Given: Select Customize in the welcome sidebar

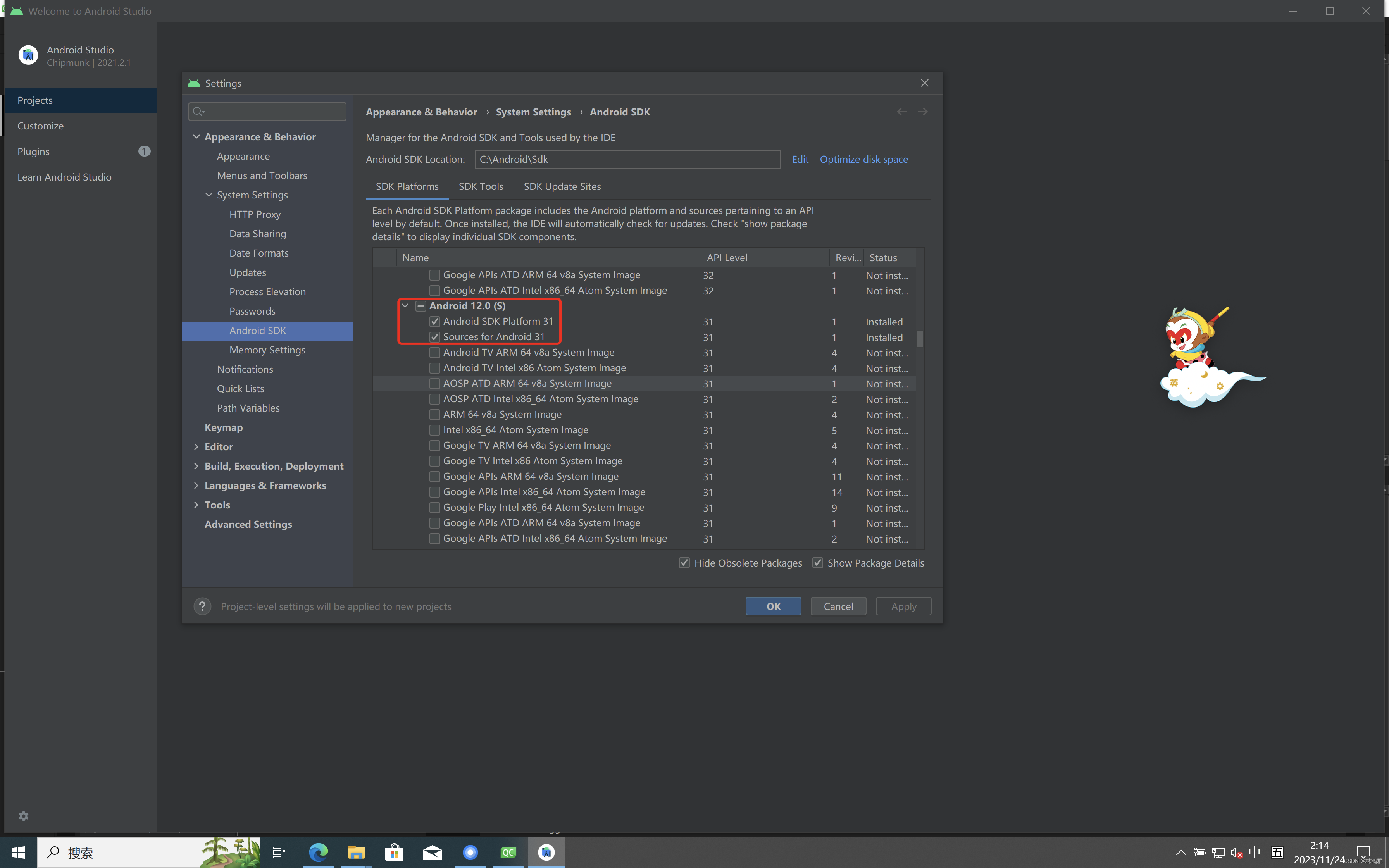Looking at the screenshot, I should 80,126.
